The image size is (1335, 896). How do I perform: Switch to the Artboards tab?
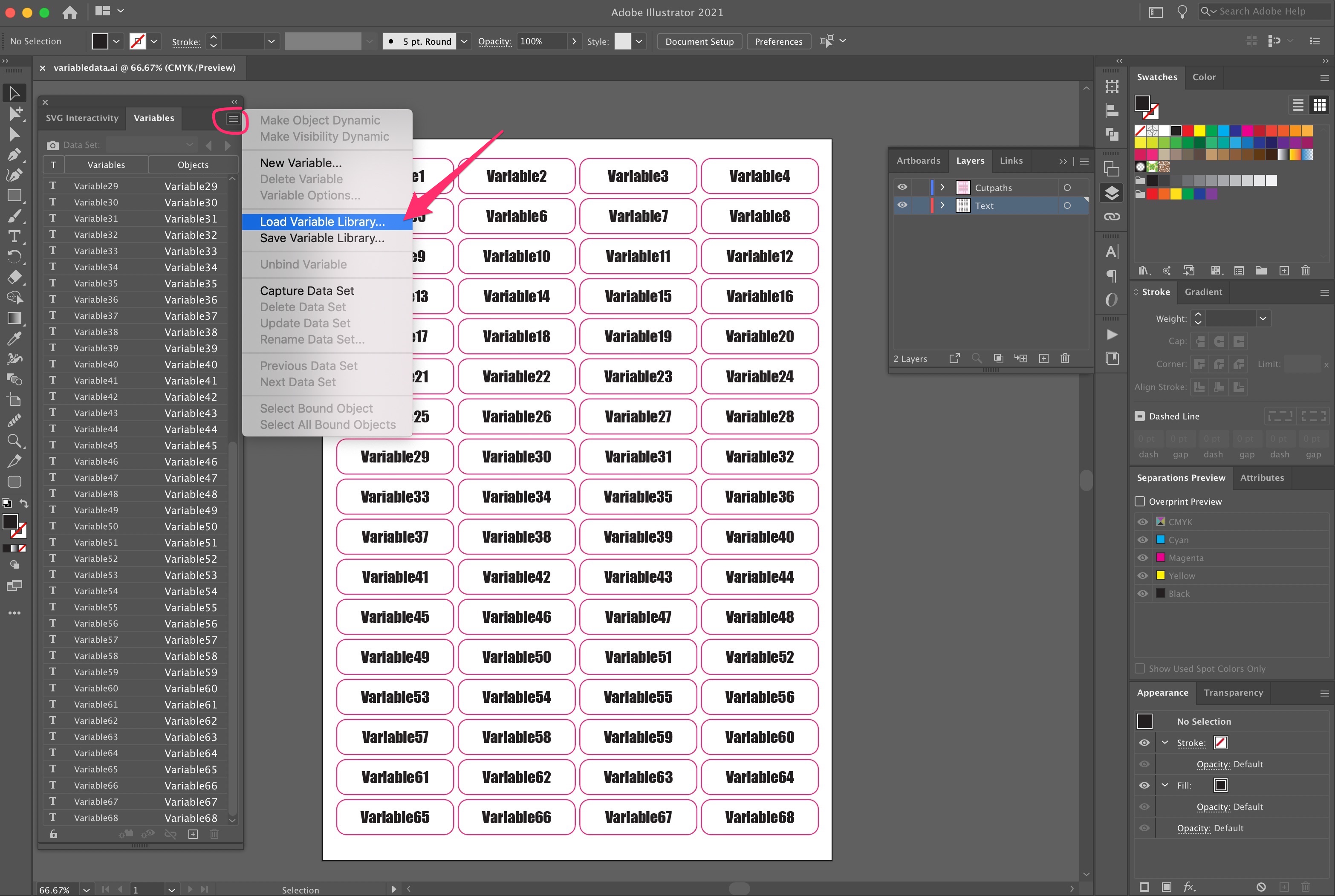[918, 161]
